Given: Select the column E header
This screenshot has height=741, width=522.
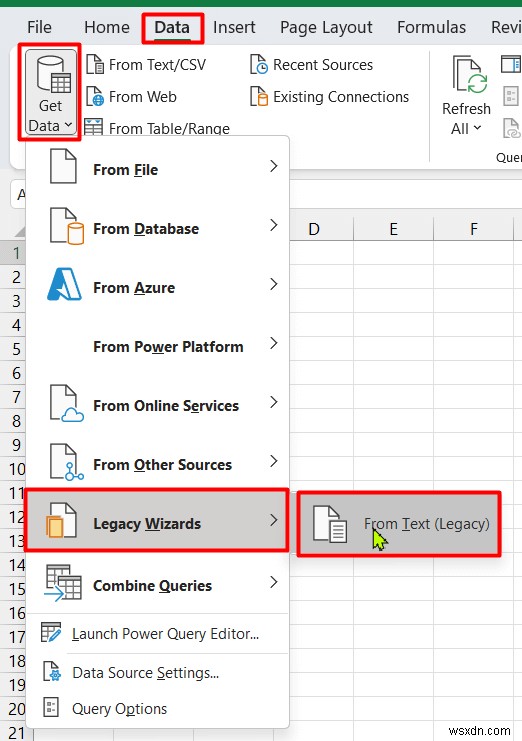Looking at the screenshot, I should point(393,229).
